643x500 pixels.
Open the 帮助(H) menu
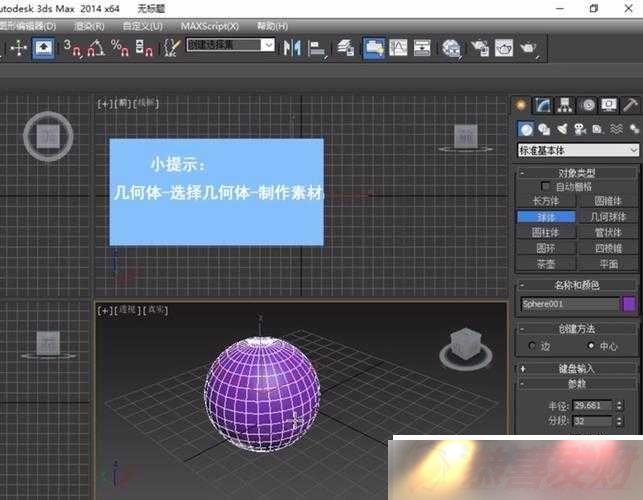[272, 26]
